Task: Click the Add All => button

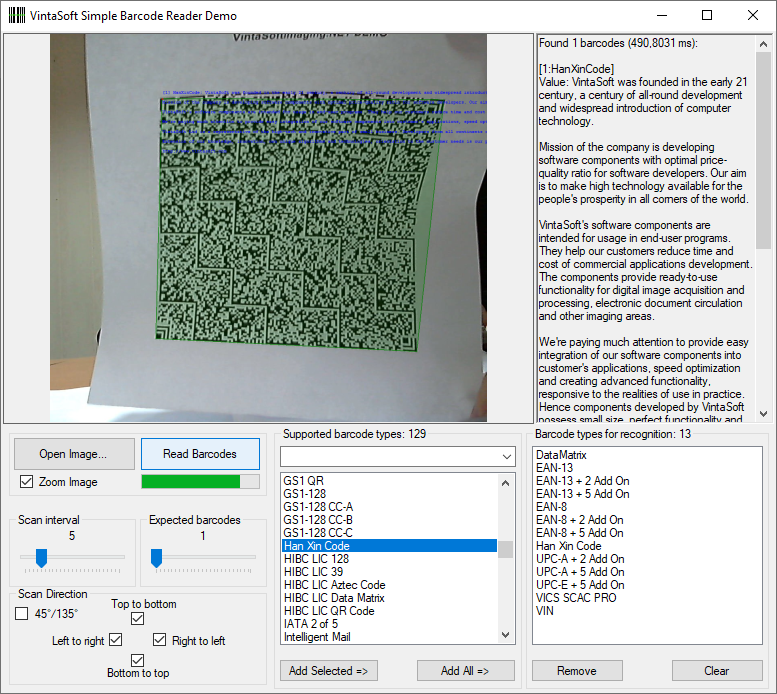Action: tap(465, 671)
